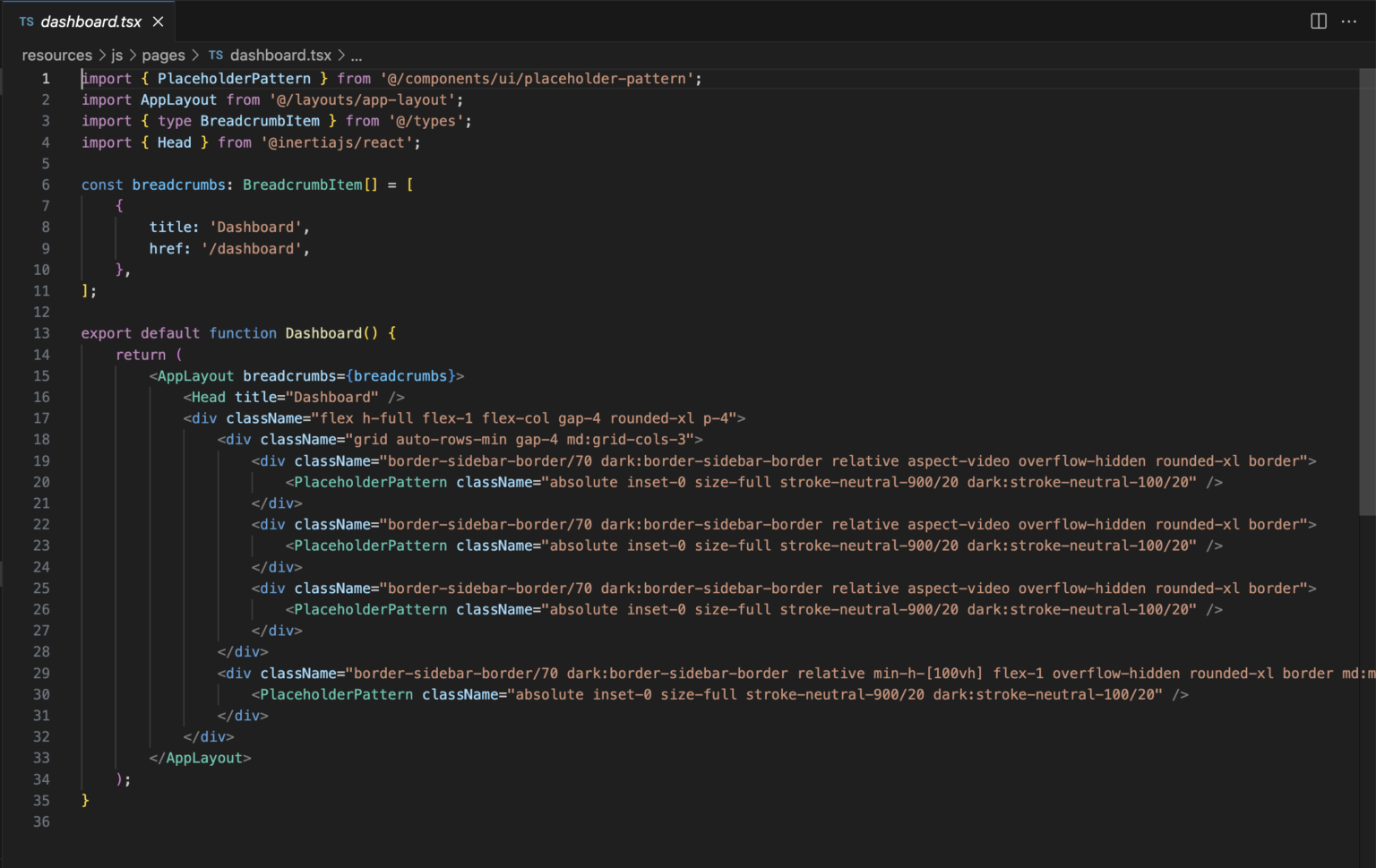
Task: Click the AppLayout opening tag on line 15
Action: pyautogui.click(x=194, y=375)
